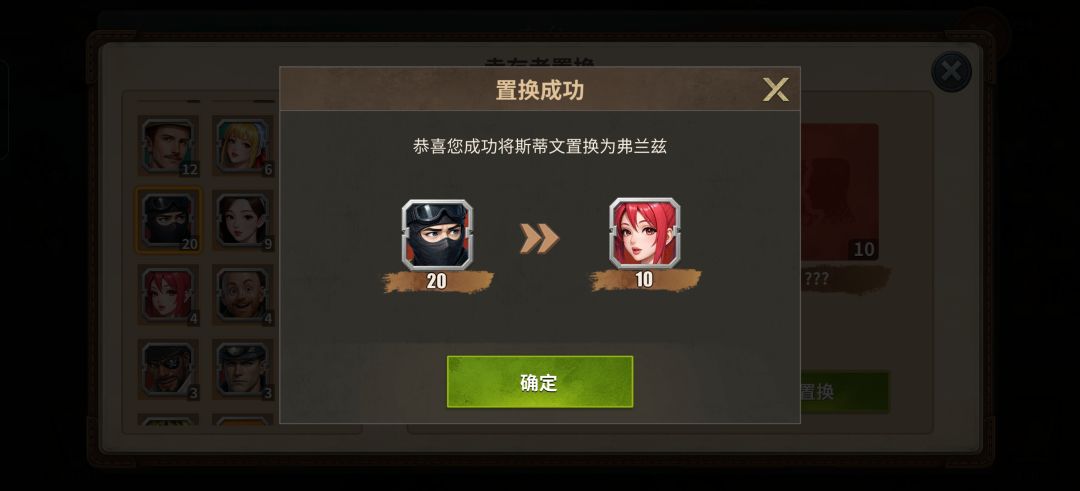
Task: Select red-haired hero with count 4 in list
Action: 168,295
